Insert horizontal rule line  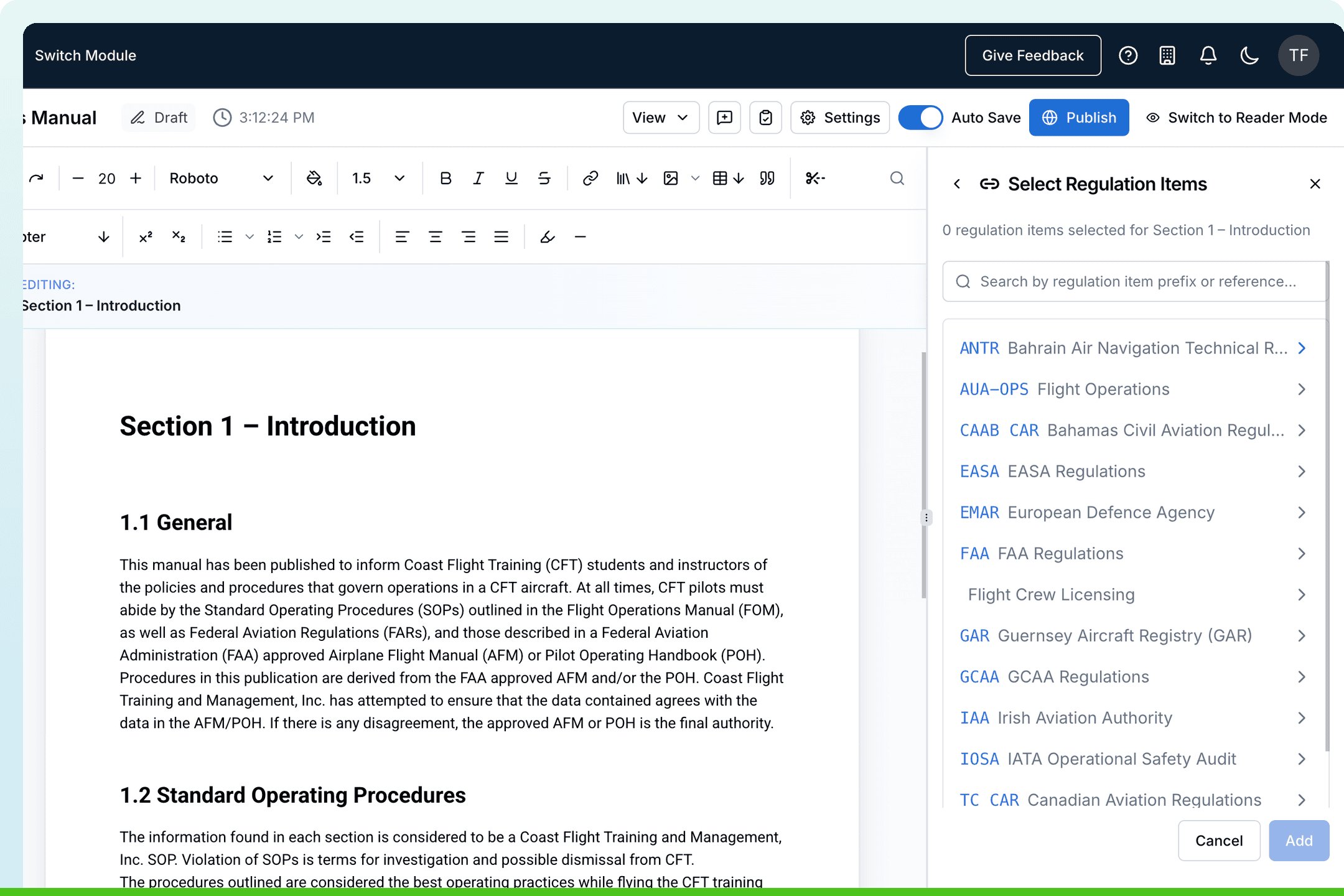click(580, 237)
